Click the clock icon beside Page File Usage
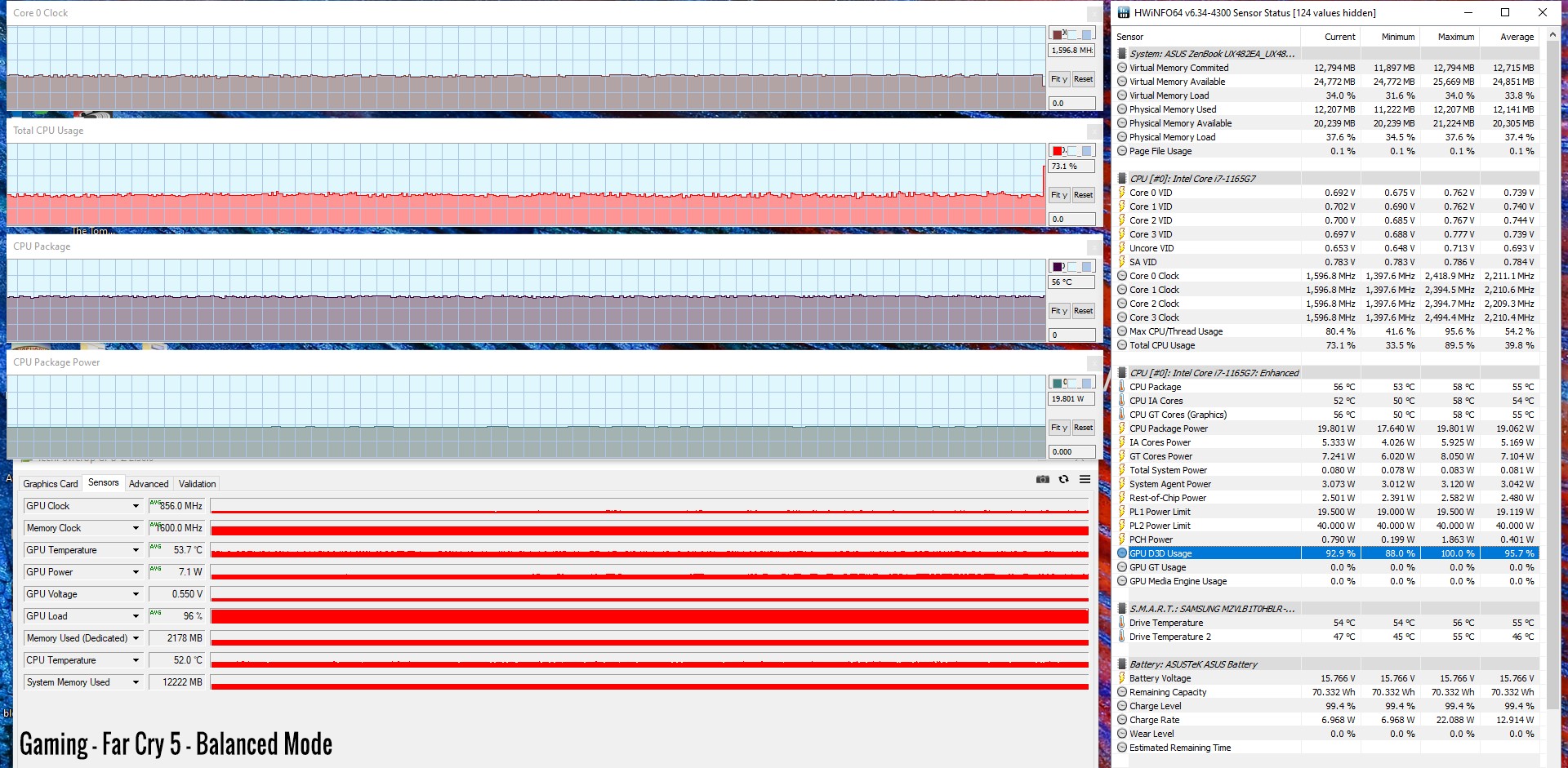This screenshot has height=768, width=1568. (x=1122, y=151)
